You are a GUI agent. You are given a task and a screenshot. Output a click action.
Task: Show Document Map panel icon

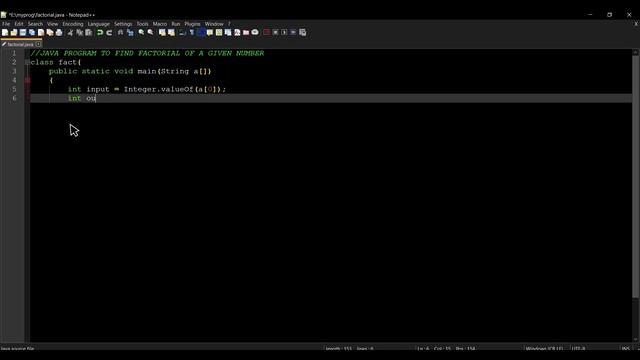point(219,32)
